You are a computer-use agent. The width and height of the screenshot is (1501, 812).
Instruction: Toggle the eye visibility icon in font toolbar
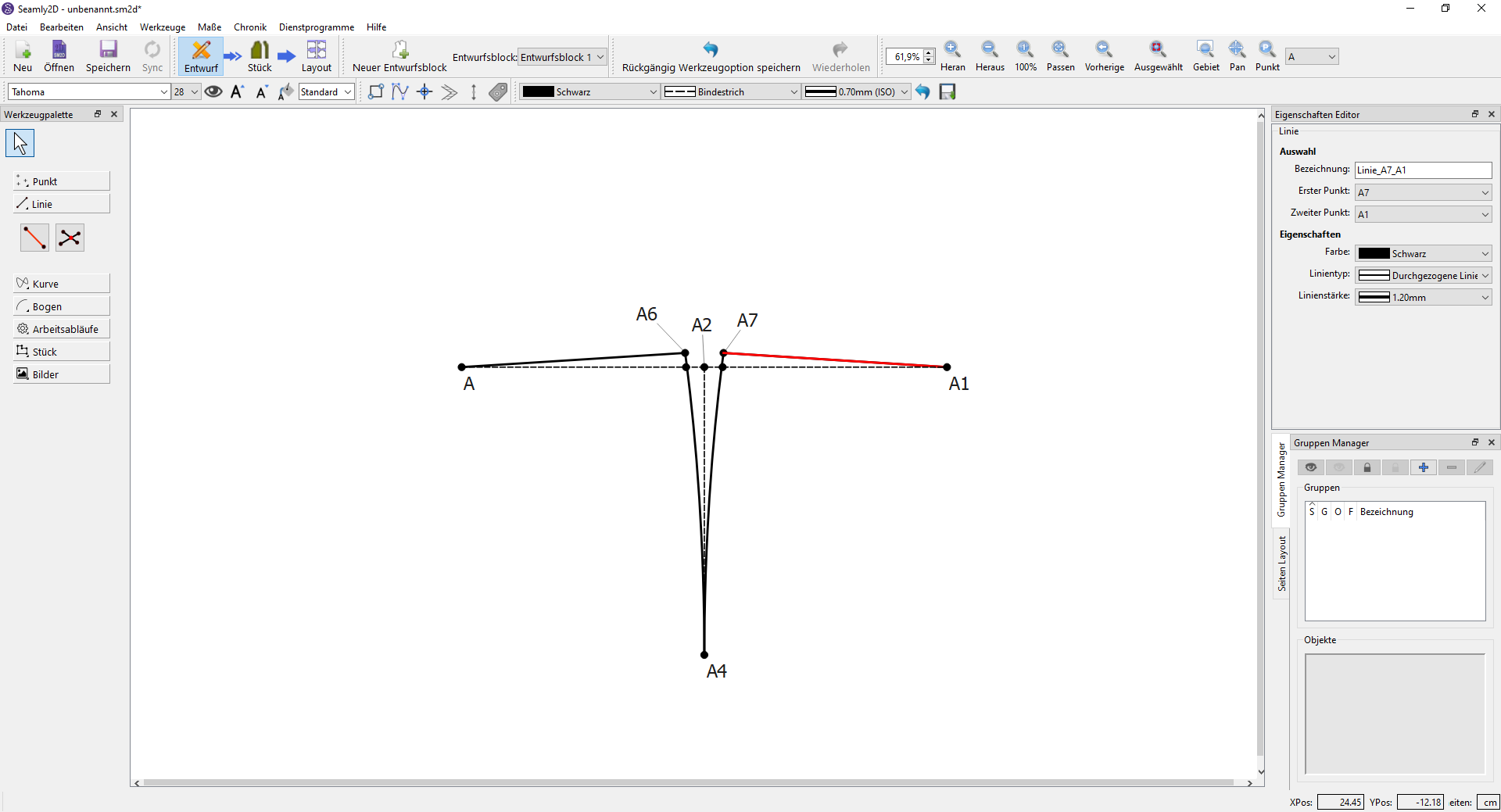click(213, 92)
